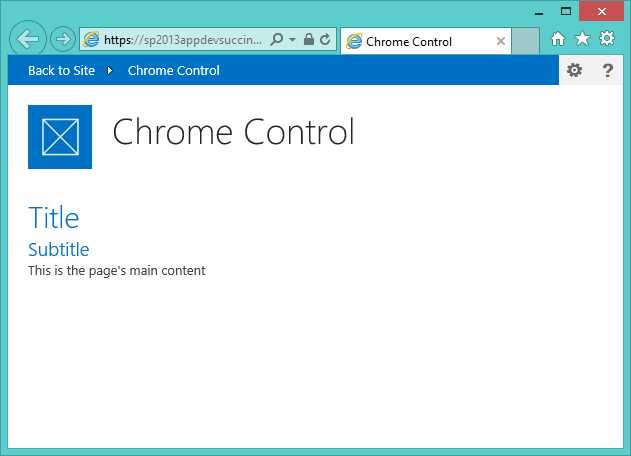Open a new blank tab
The width and height of the screenshot is (631, 456).
tap(525, 41)
